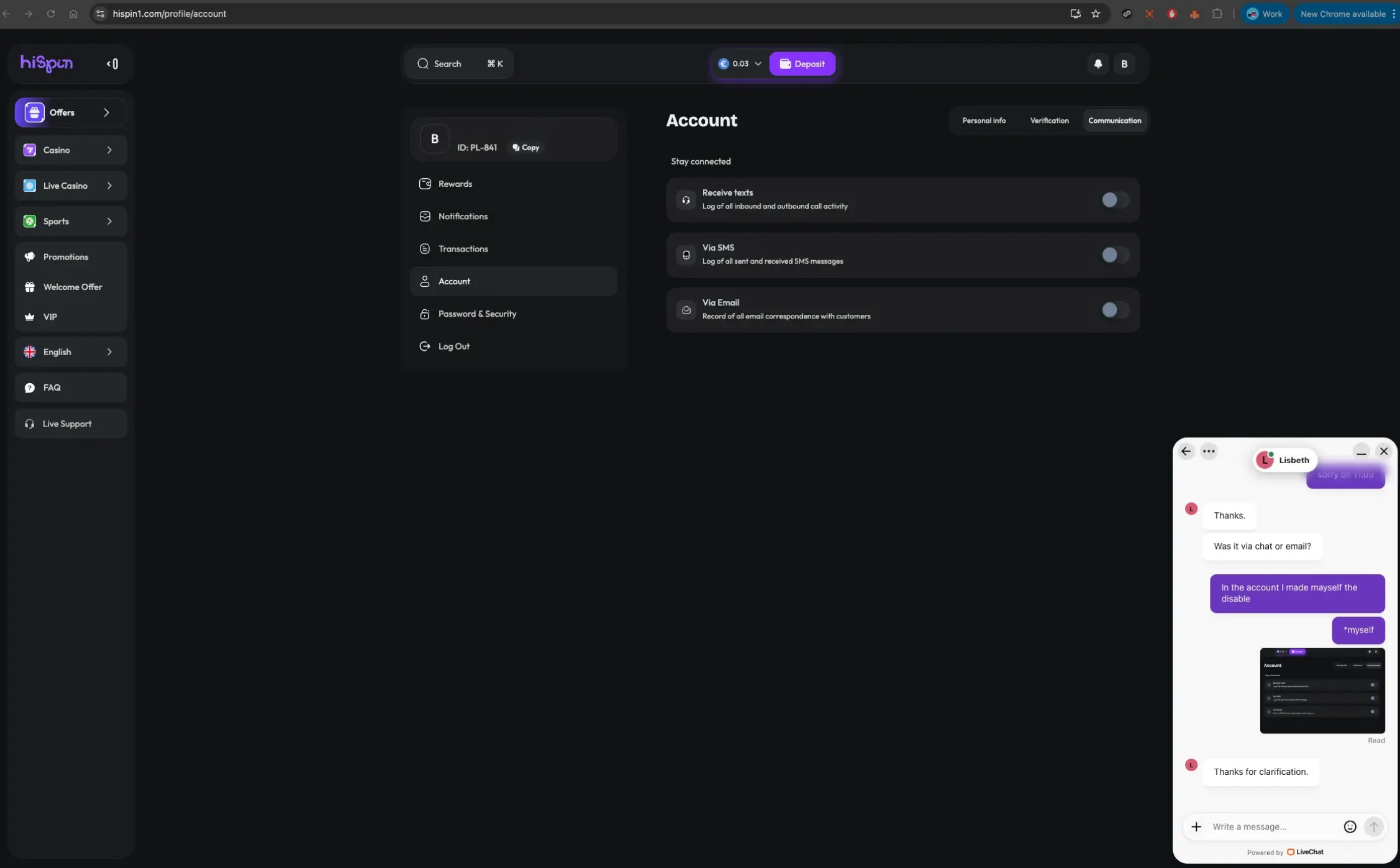Expand the Sports submenu chevron
This screenshot has height=868, width=1400.
coord(109,222)
